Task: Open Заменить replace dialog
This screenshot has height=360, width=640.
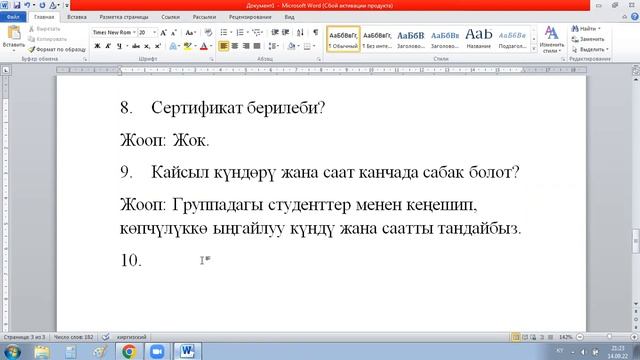Action: click(x=588, y=39)
